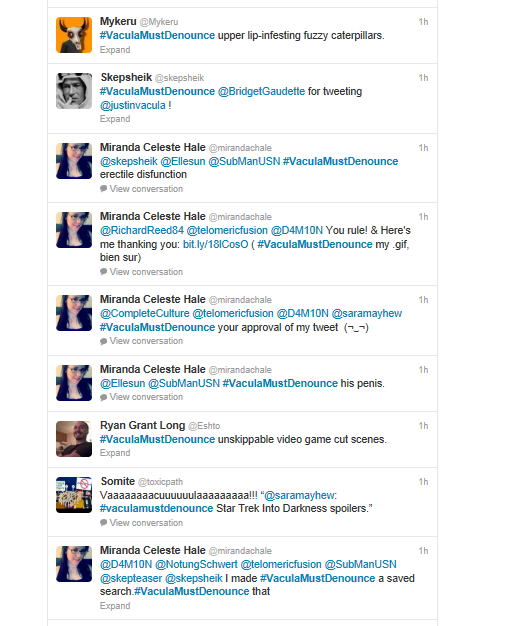Image resolution: width=512 pixels, height=626 pixels.
Task: Open @BridgetGaudette profile link
Action: (x=261, y=91)
